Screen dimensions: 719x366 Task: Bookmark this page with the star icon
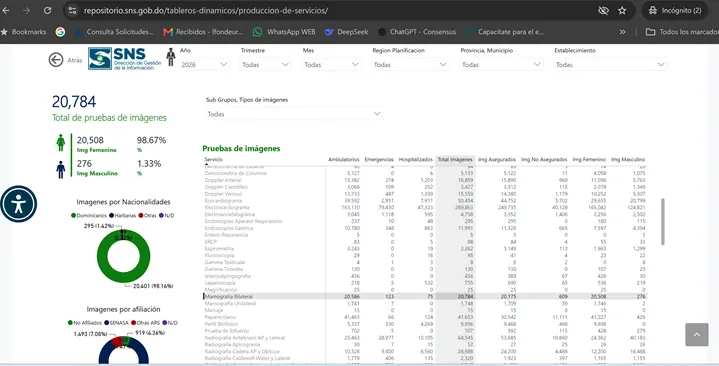tap(622, 11)
